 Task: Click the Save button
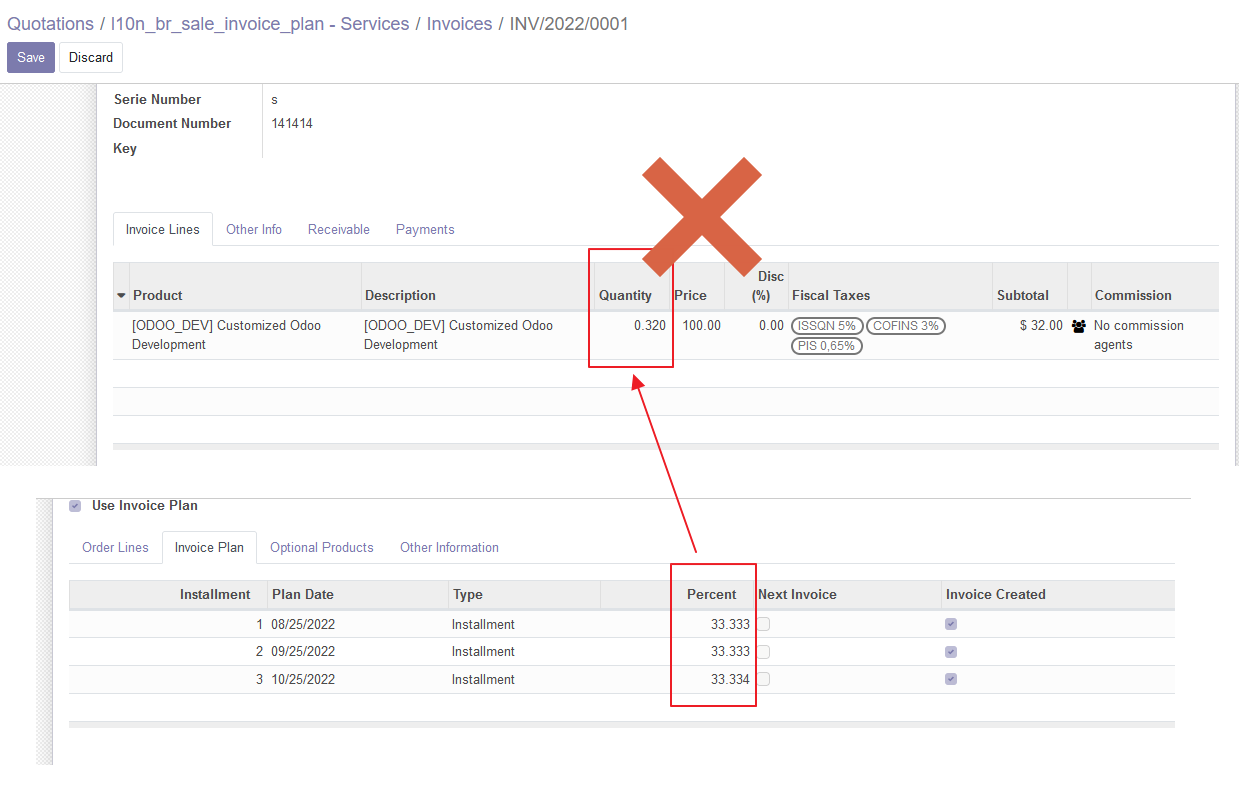[x=31, y=57]
